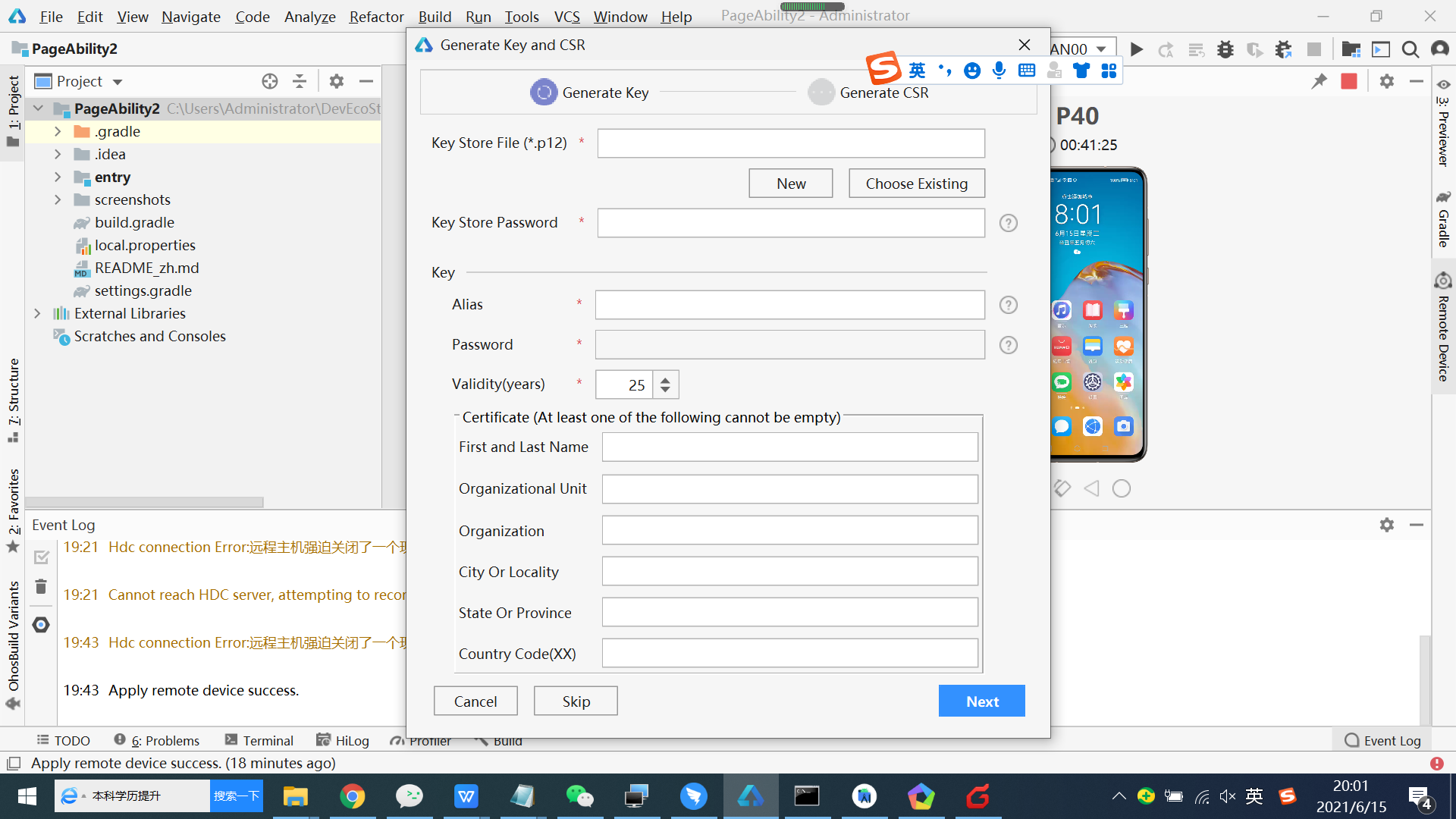Open Event Log settings gear

pos(1386,525)
